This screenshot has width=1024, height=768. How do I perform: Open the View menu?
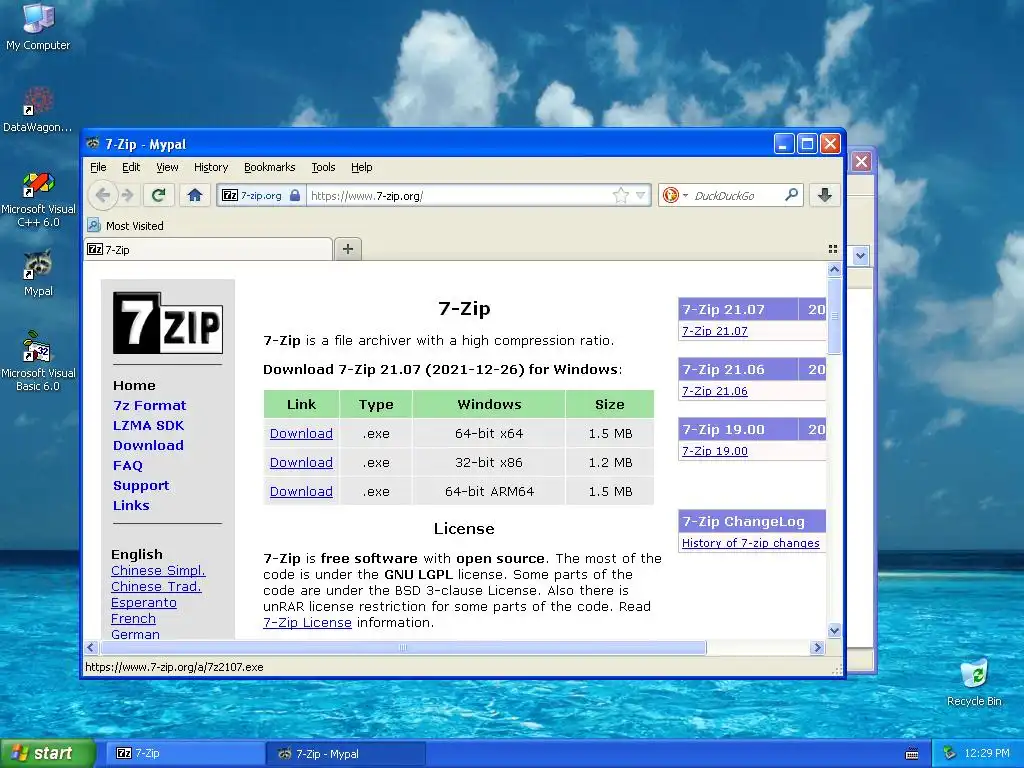pos(167,167)
